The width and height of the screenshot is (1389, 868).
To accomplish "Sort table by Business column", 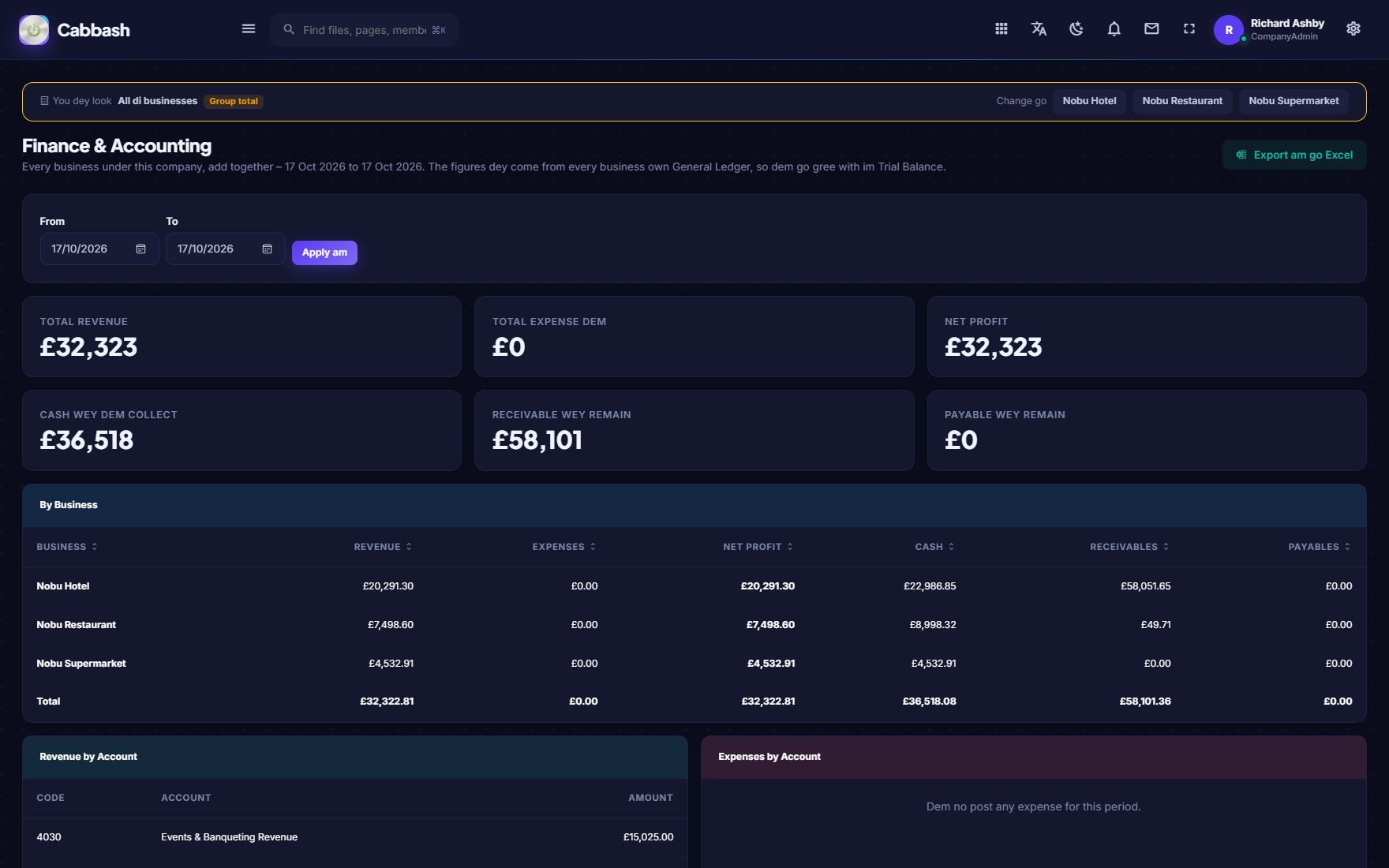I will [67, 547].
